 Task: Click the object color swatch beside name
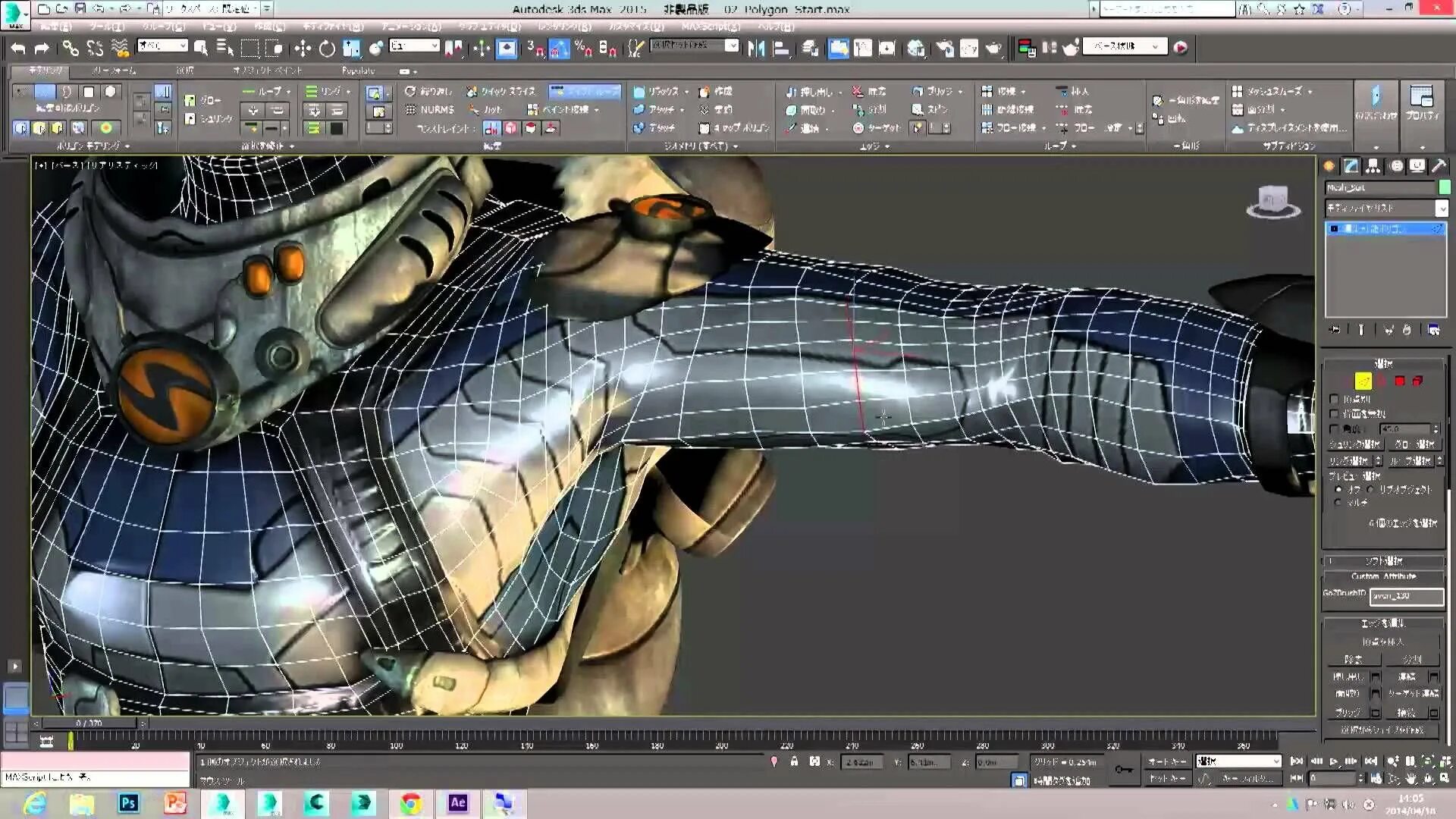tap(1444, 187)
